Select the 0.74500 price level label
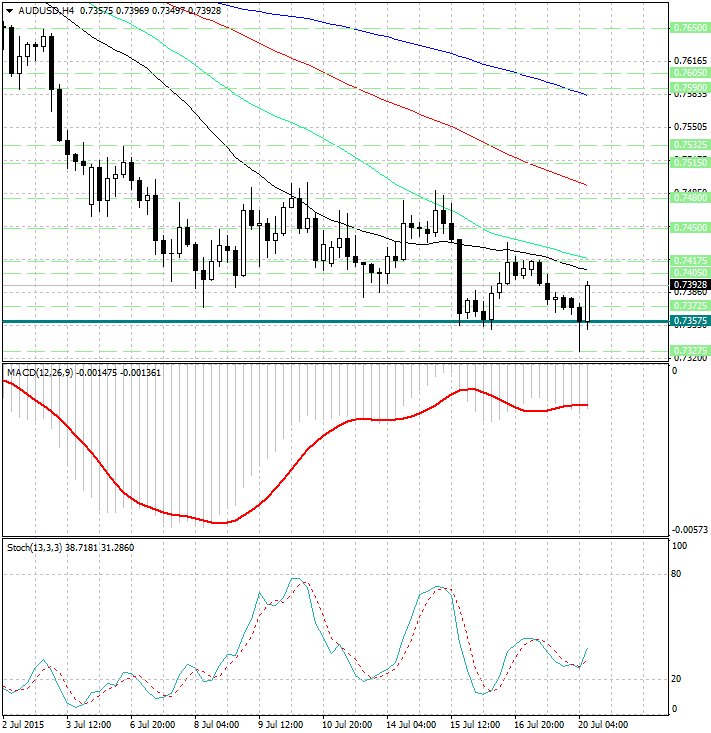The width and height of the screenshot is (711, 733). click(x=690, y=228)
